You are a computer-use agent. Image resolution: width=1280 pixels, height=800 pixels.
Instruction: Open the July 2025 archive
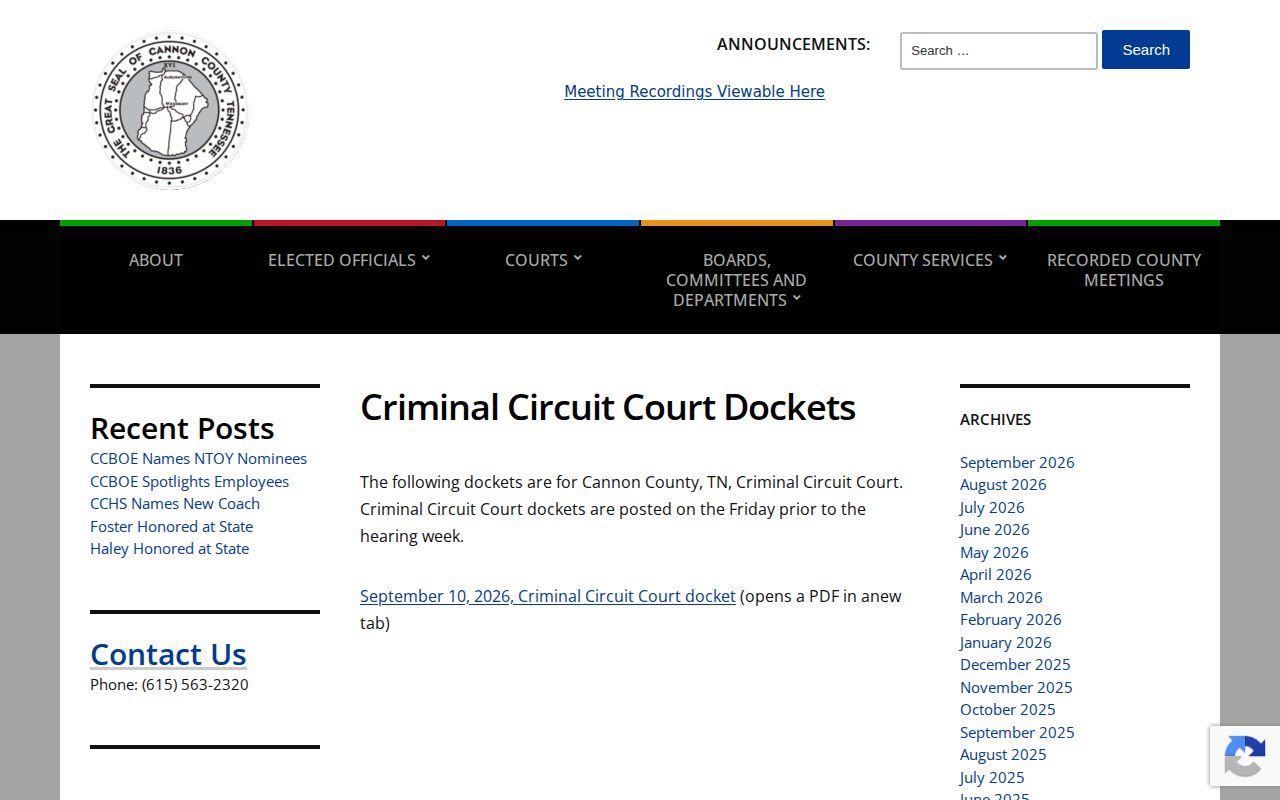click(992, 777)
